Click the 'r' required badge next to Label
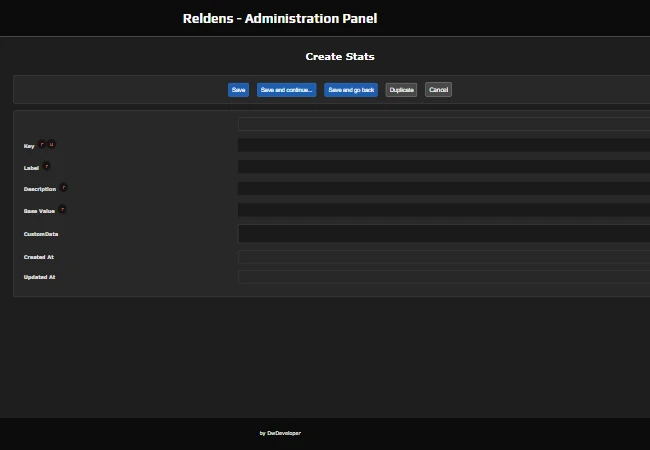The height and width of the screenshot is (450, 650). pos(46,166)
